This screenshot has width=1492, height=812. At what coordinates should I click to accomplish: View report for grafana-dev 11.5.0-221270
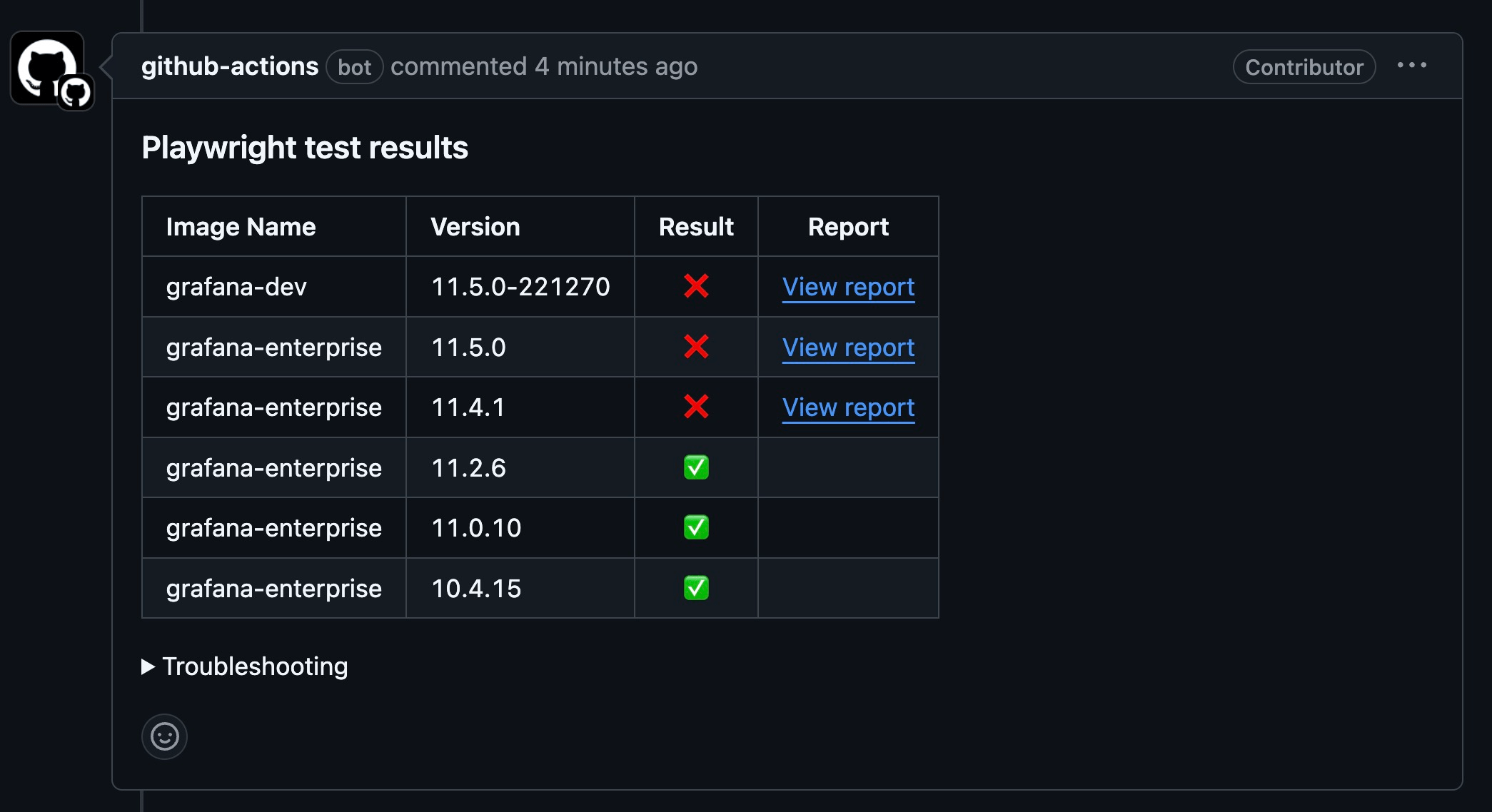(x=848, y=287)
